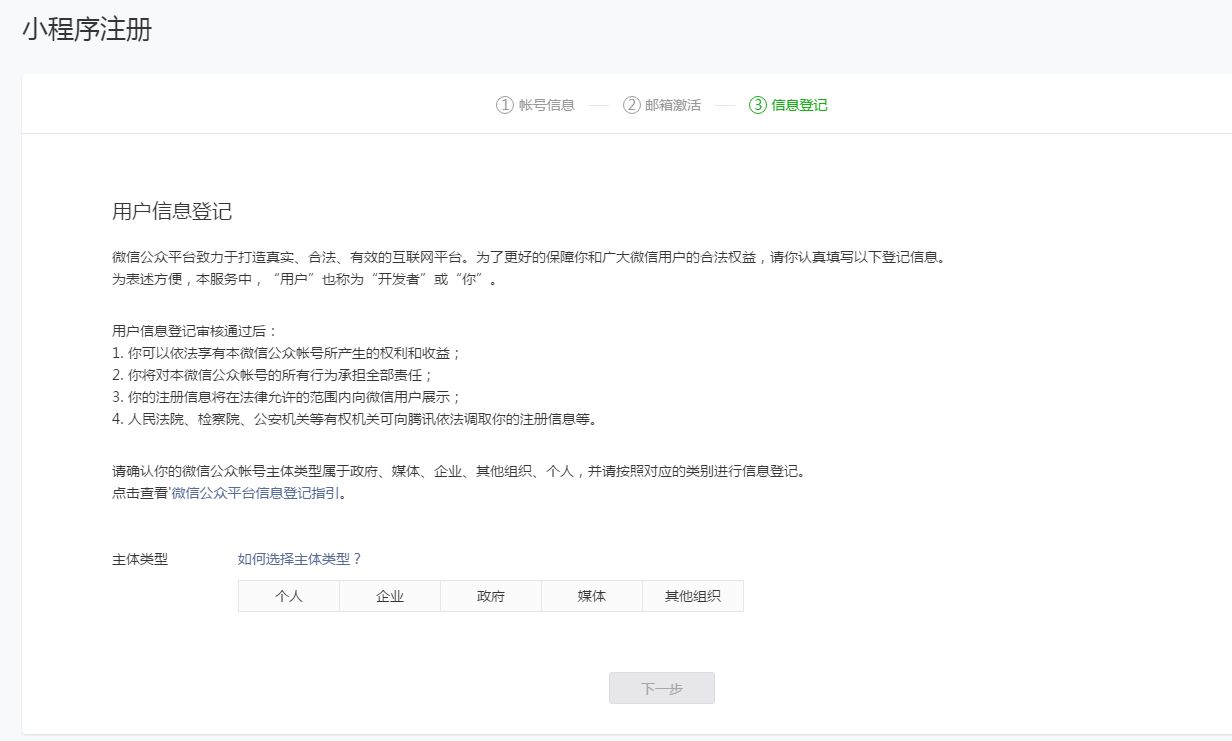Click the 下一步 next step button
Screen dimensions: 1232x741
coord(661,687)
